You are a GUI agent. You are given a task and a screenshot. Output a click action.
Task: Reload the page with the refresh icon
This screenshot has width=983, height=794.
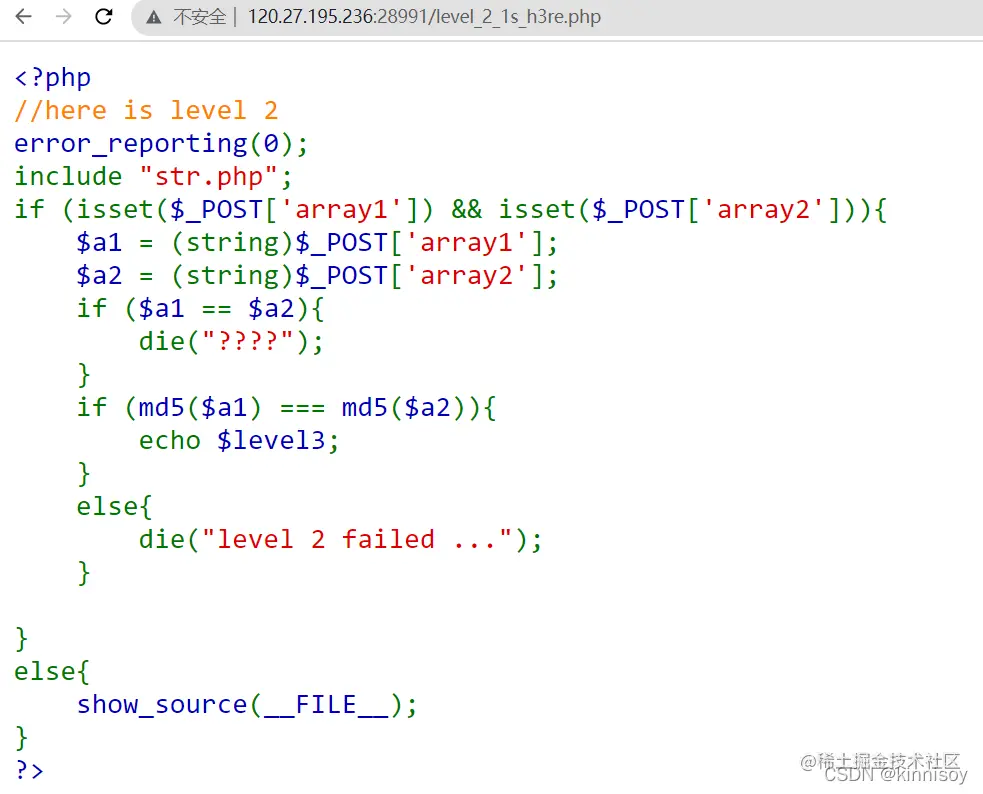pos(103,16)
